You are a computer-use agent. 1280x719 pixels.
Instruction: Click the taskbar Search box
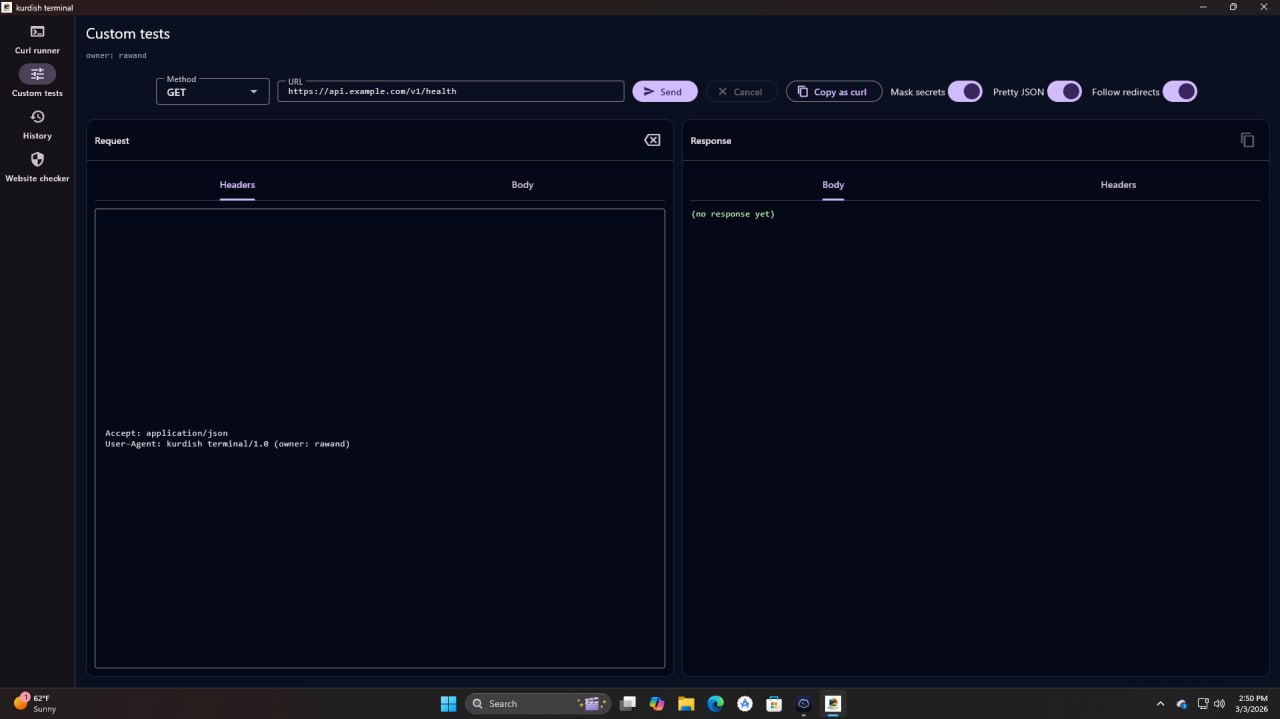538,703
